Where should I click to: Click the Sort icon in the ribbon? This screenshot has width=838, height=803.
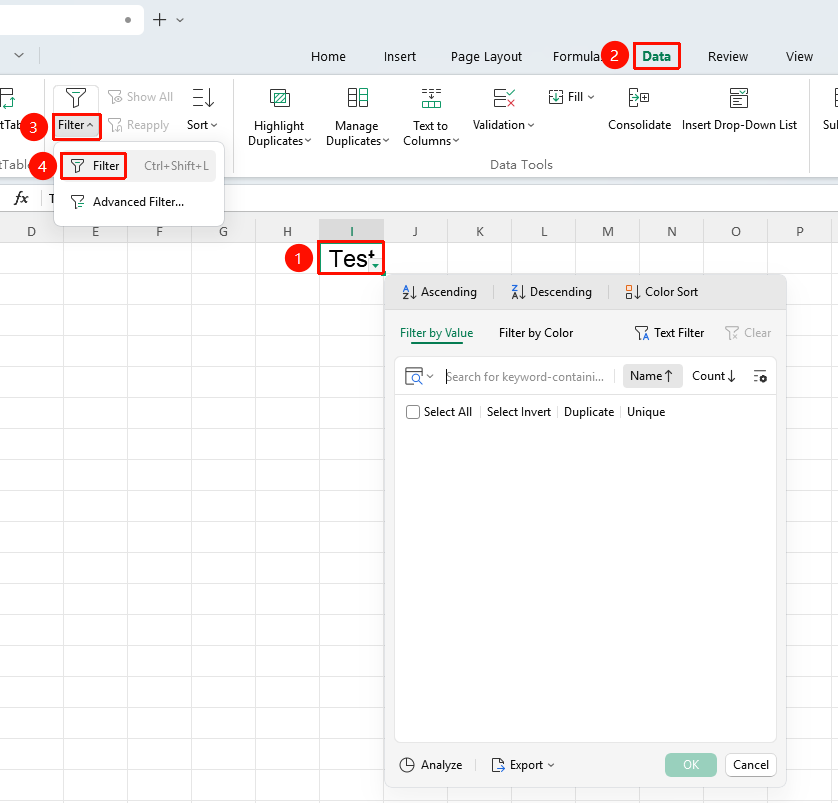coord(203,98)
